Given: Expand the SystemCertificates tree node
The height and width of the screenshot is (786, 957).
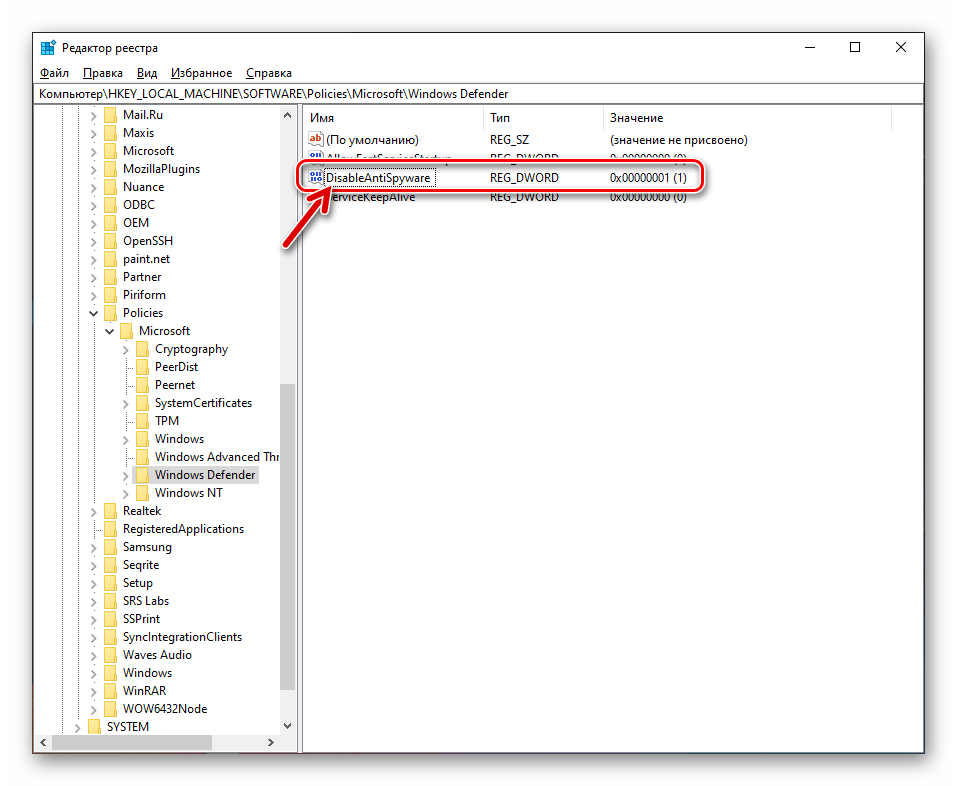Looking at the screenshot, I should 126,403.
